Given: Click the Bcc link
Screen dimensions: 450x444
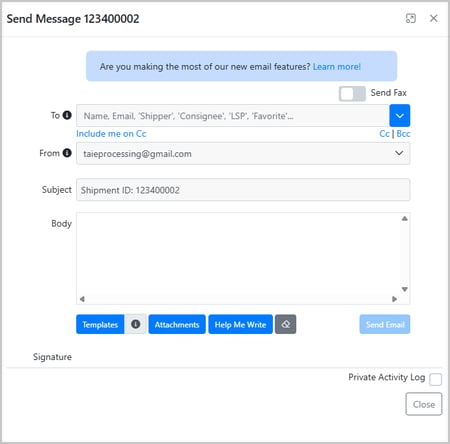Looking at the screenshot, I should (403, 134).
